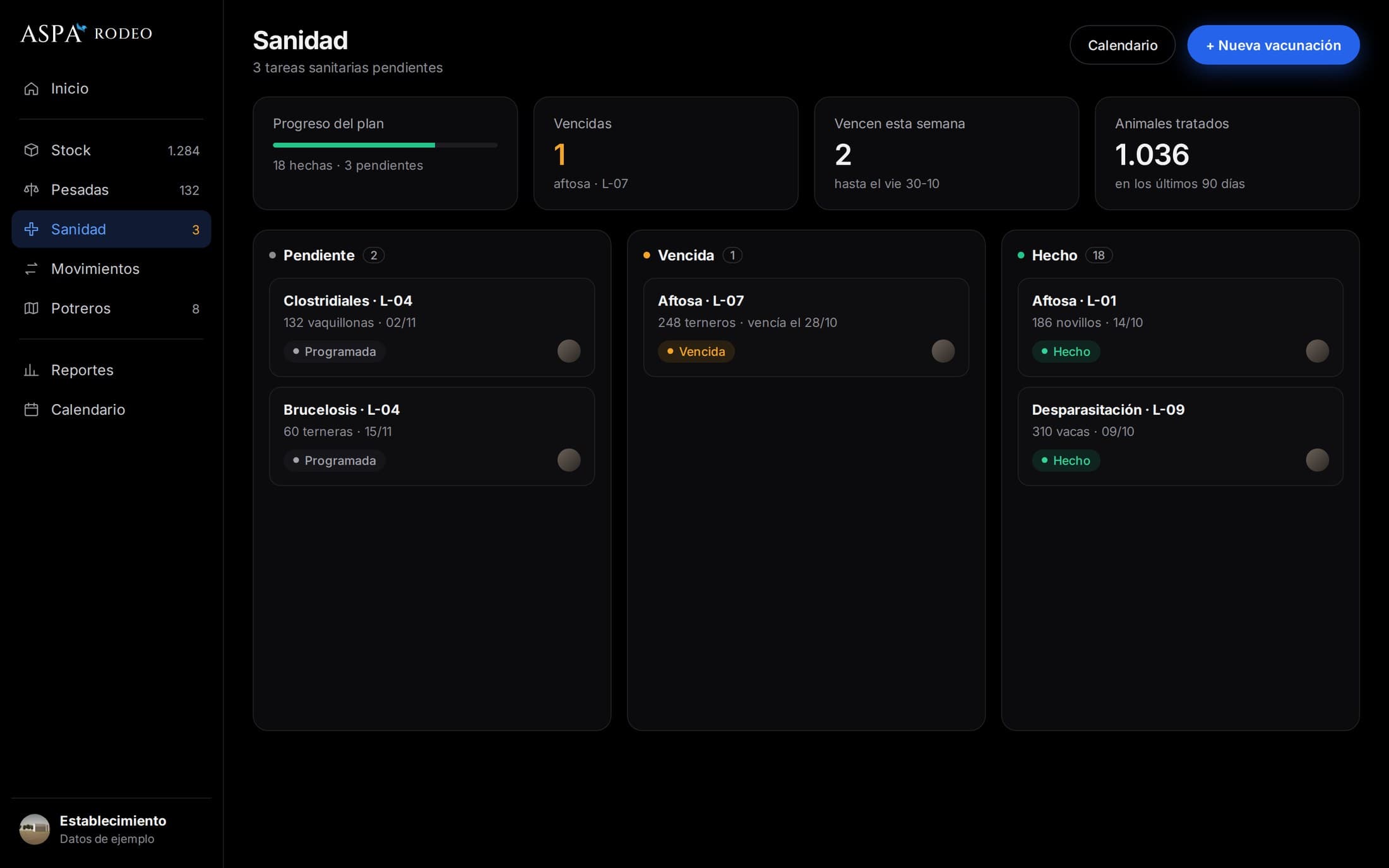The image size is (1389, 868).
Task: Click the Calendario calendar icon in sidebar
Action: click(x=31, y=410)
